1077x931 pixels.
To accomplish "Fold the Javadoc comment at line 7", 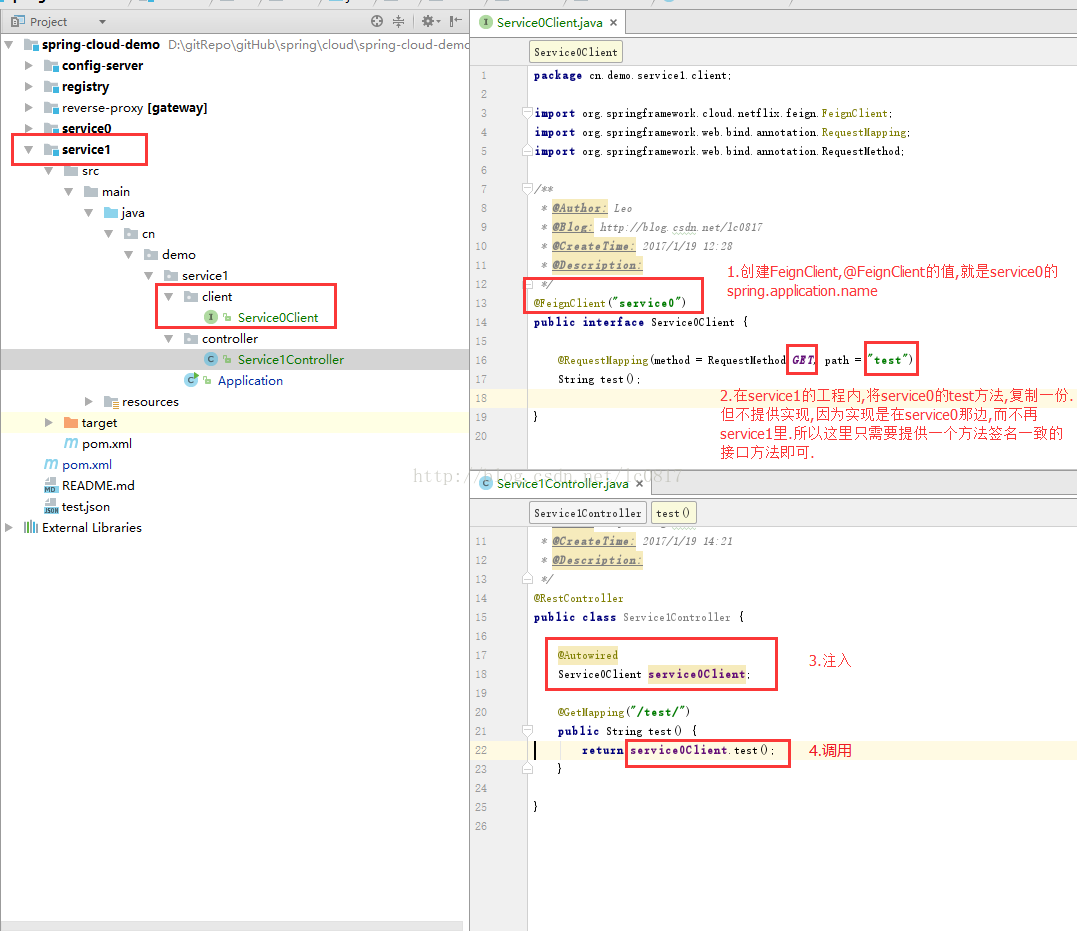I will 527,188.
